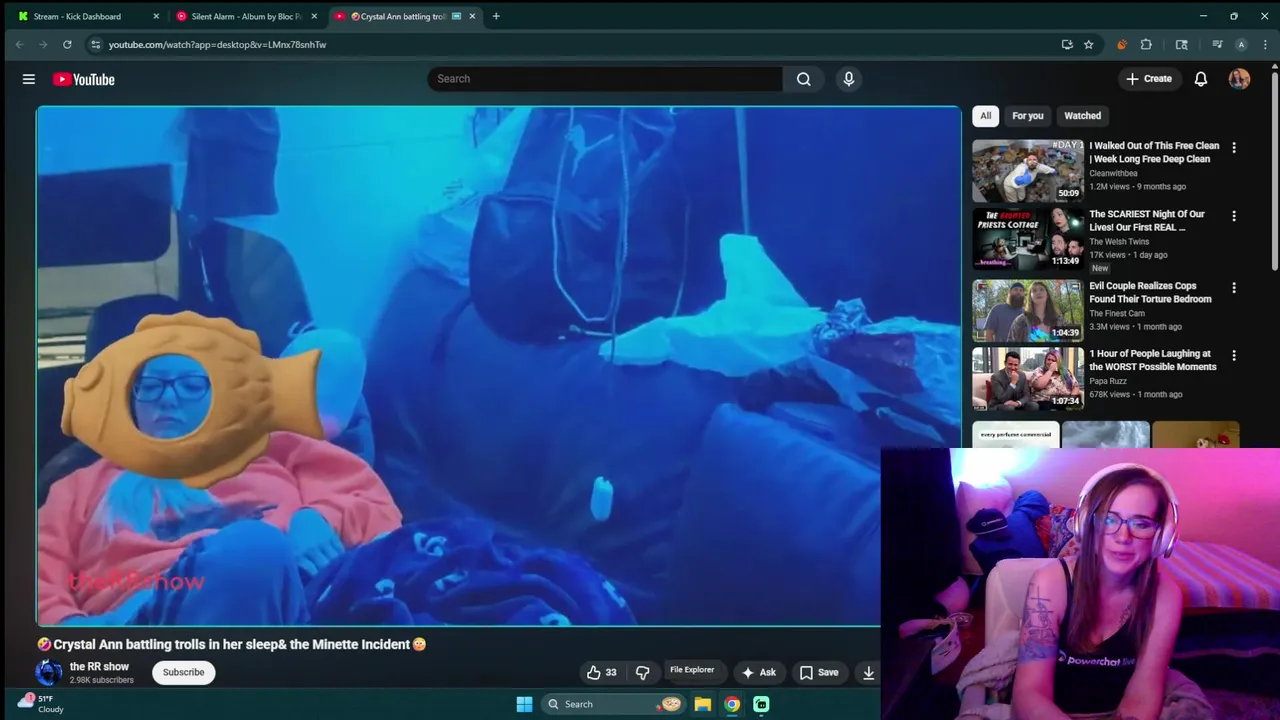View site information icon in address bar
Viewport: 1280px width, 720px height.
[95, 44]
